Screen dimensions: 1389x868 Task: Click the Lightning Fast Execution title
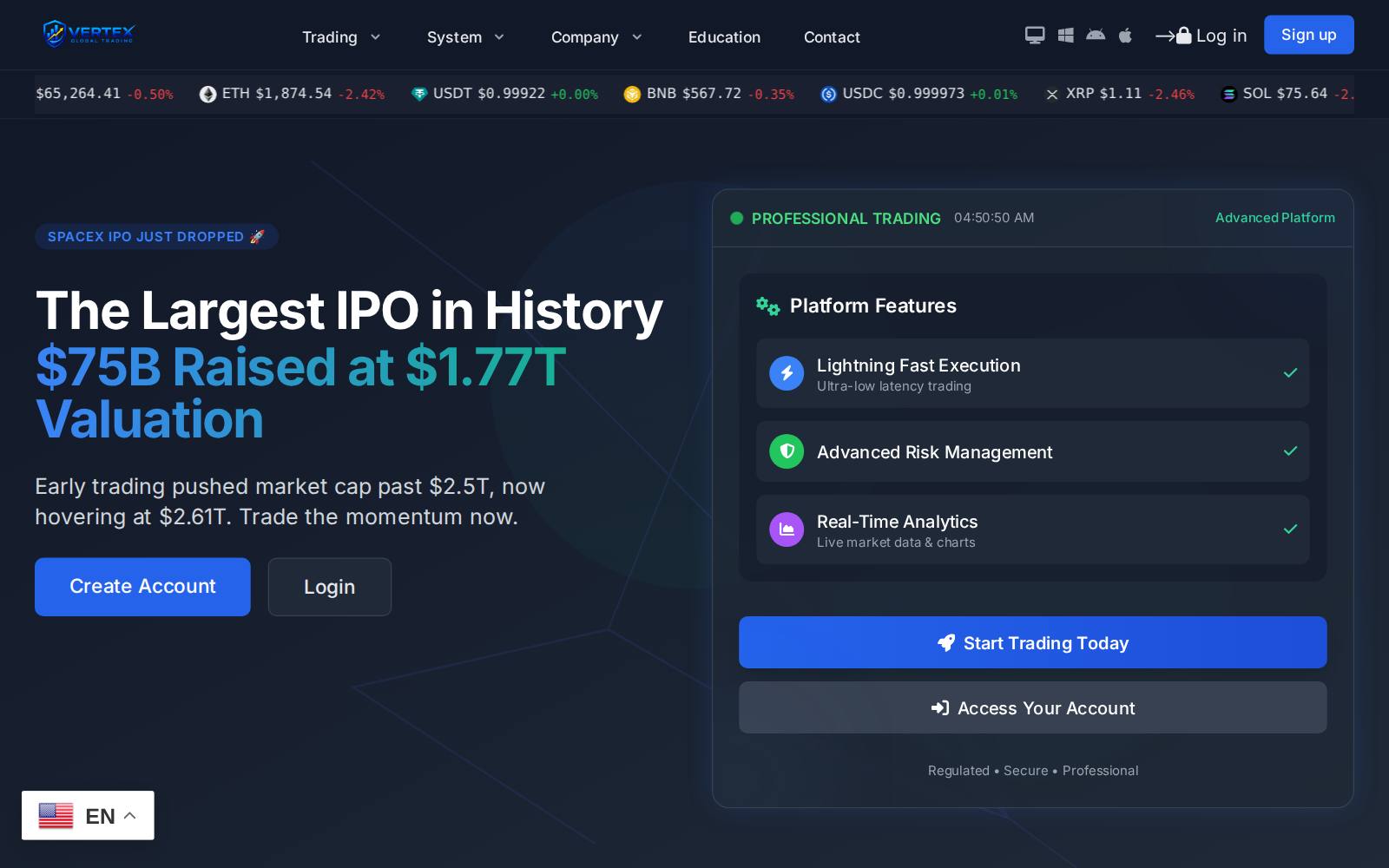pos(918,365)
